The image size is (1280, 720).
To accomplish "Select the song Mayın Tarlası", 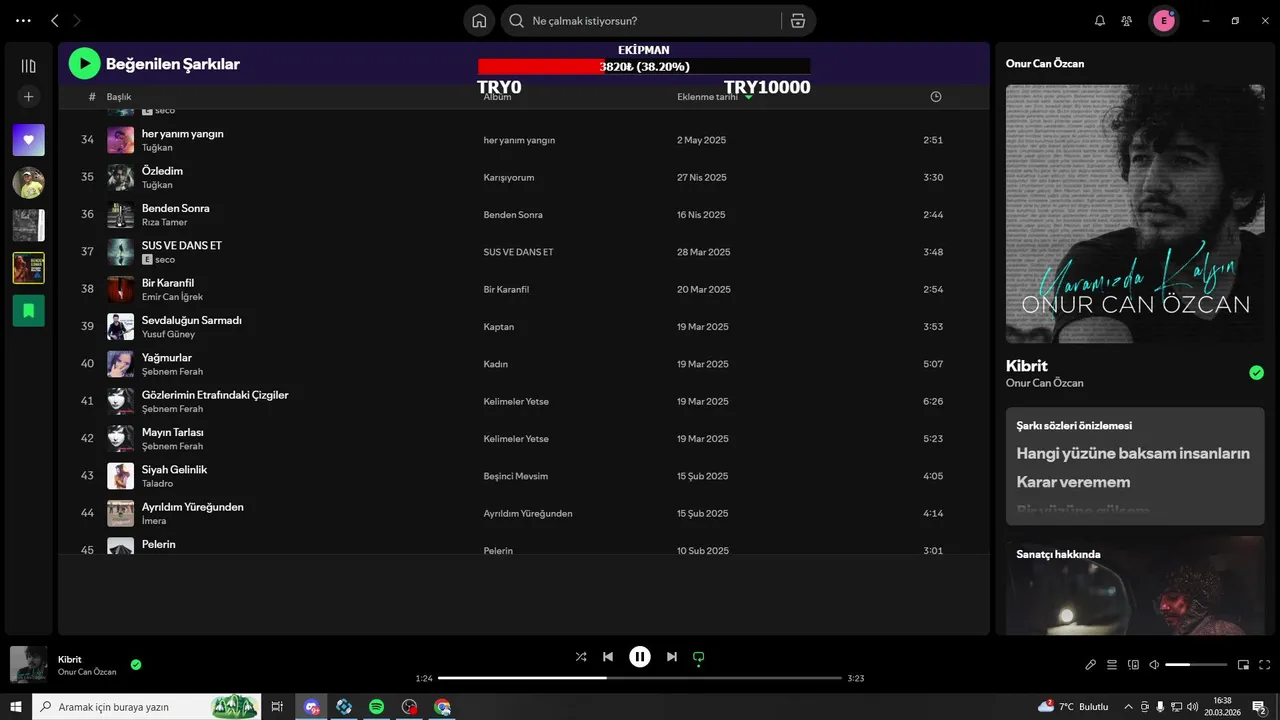I will click(x=173, y=432).
